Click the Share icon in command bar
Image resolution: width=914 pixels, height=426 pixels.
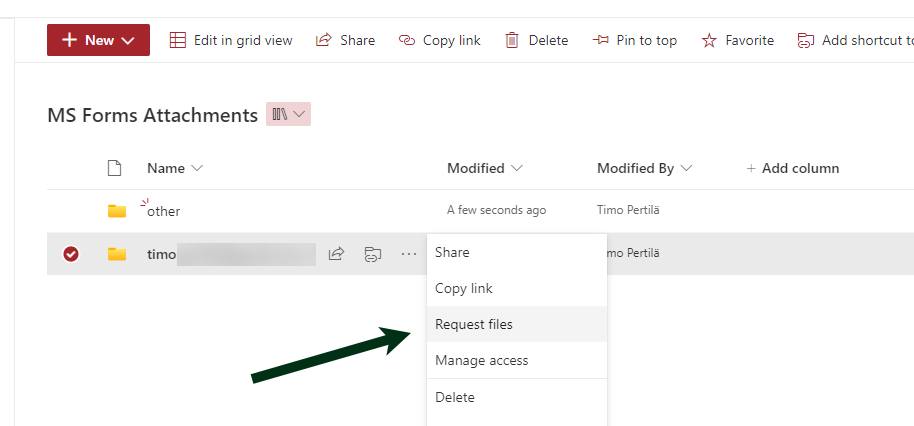[x=324, y=40]
